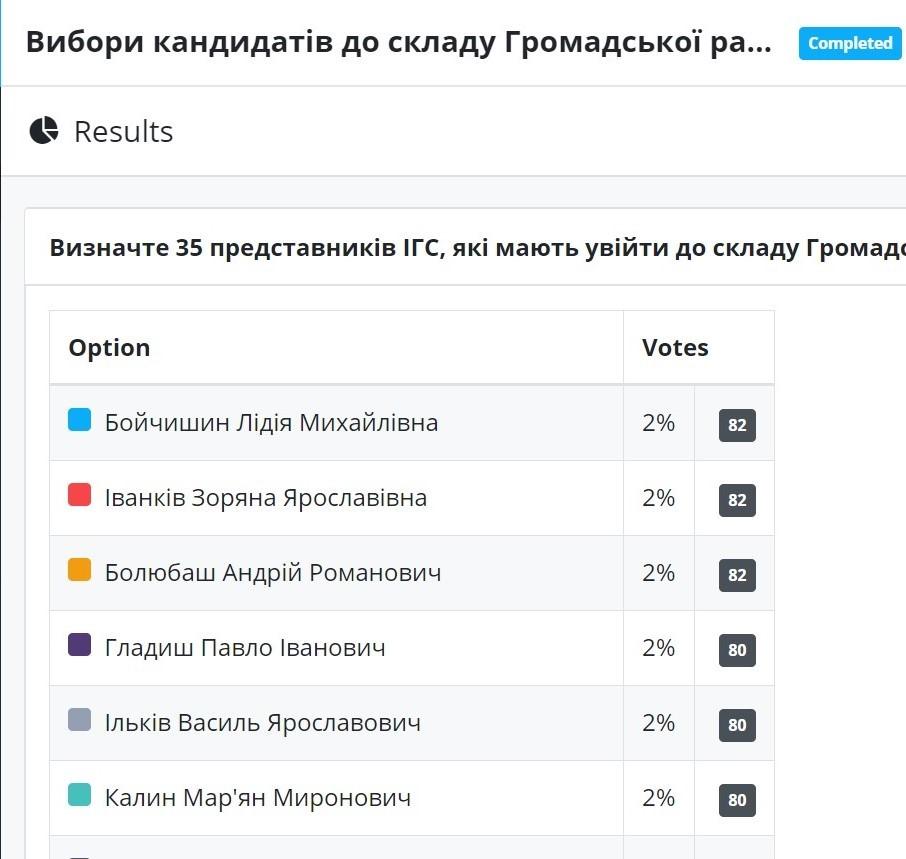The image size is (906, 859).
Task: Click the orange swatch beside Болюбаш Андрій Романович
Action: click(80, 570)
